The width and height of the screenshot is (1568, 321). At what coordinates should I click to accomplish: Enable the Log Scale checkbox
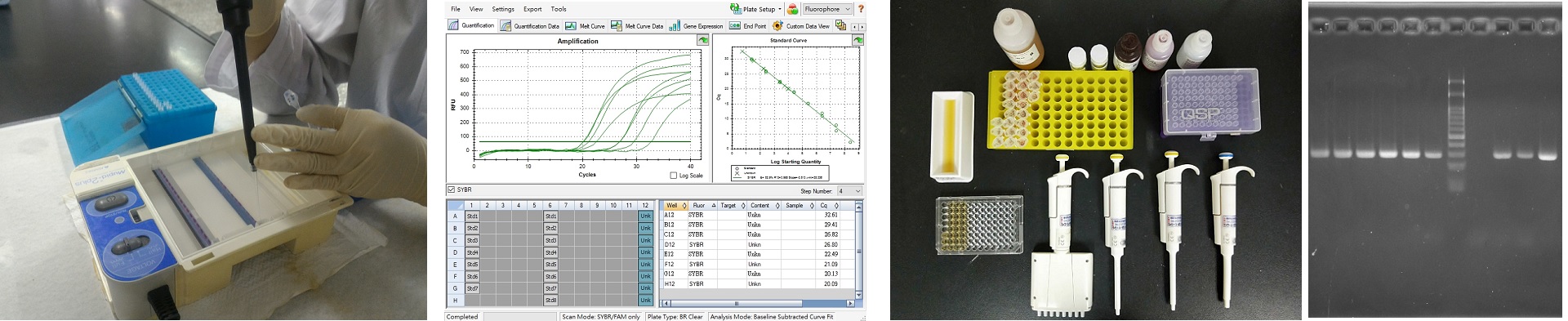coord(674,176)
